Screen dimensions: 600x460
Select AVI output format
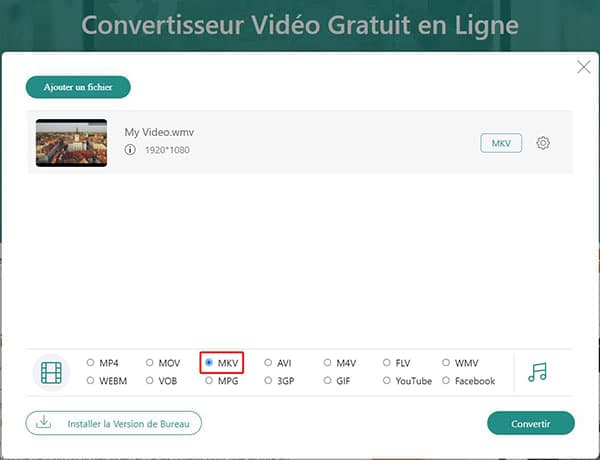click(268, 362)
